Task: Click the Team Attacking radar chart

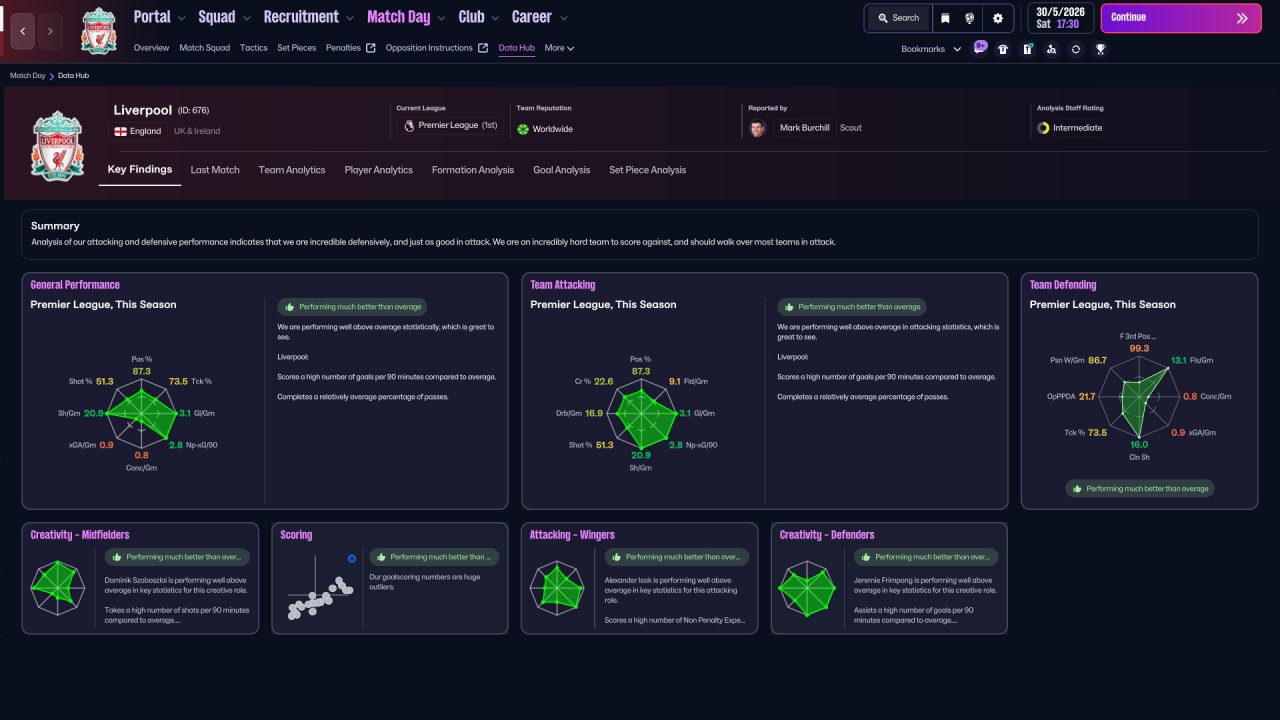Action: pos(641,413)
